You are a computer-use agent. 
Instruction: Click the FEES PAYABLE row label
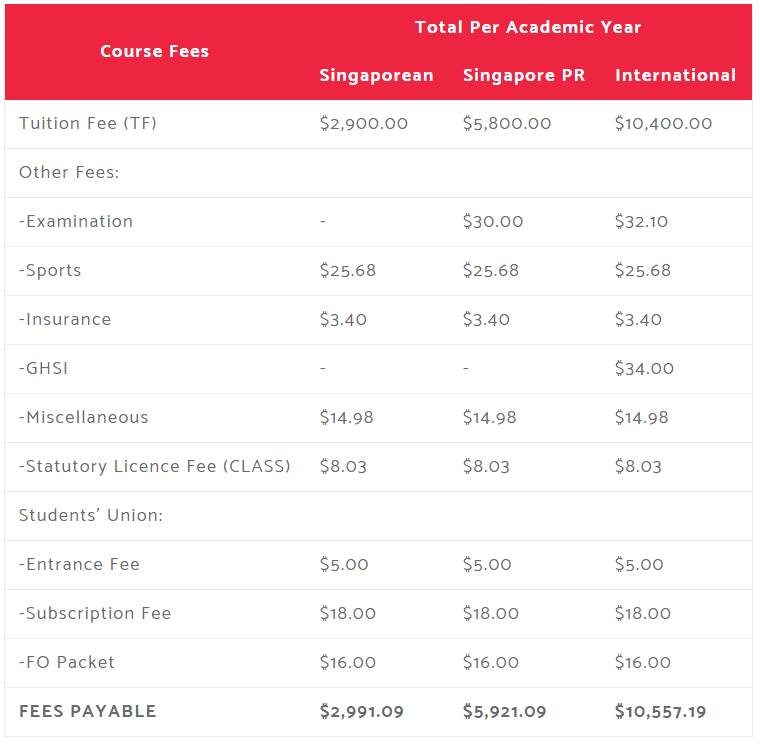[x=88, y=712]
